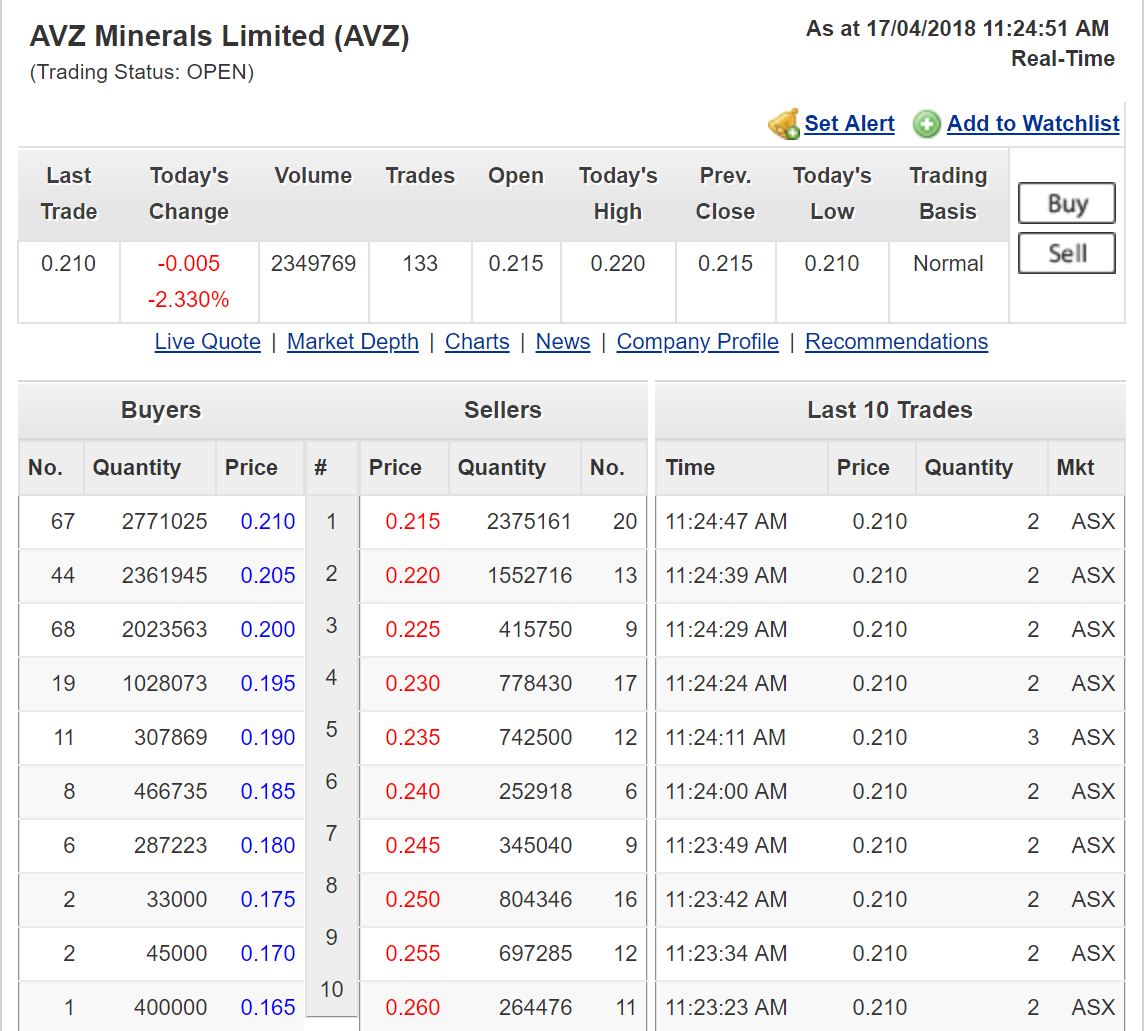Screen dimensions: 1144x1031
Task: Go to the News section
Action: click(563, 341)
